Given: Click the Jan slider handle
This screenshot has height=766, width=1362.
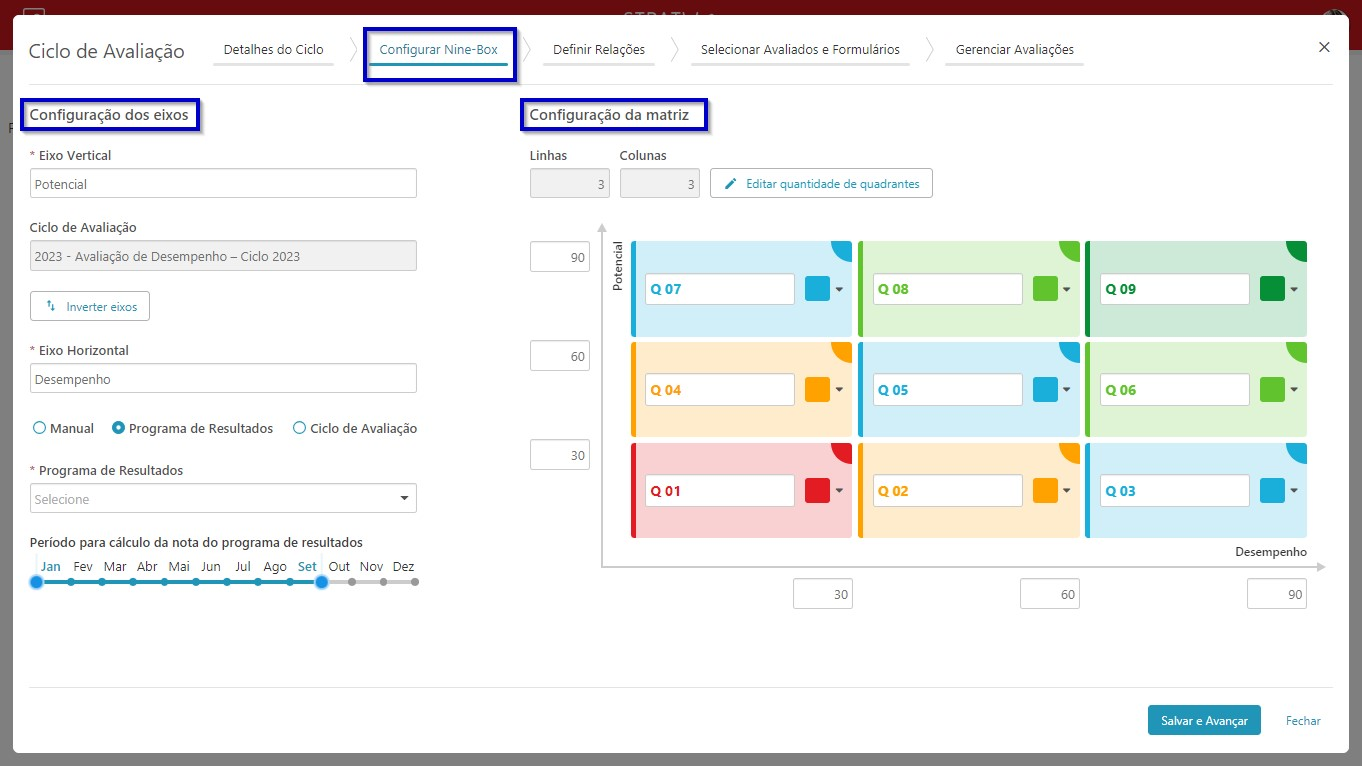Looking at the screenshot, I should click(x=37, y=581).
